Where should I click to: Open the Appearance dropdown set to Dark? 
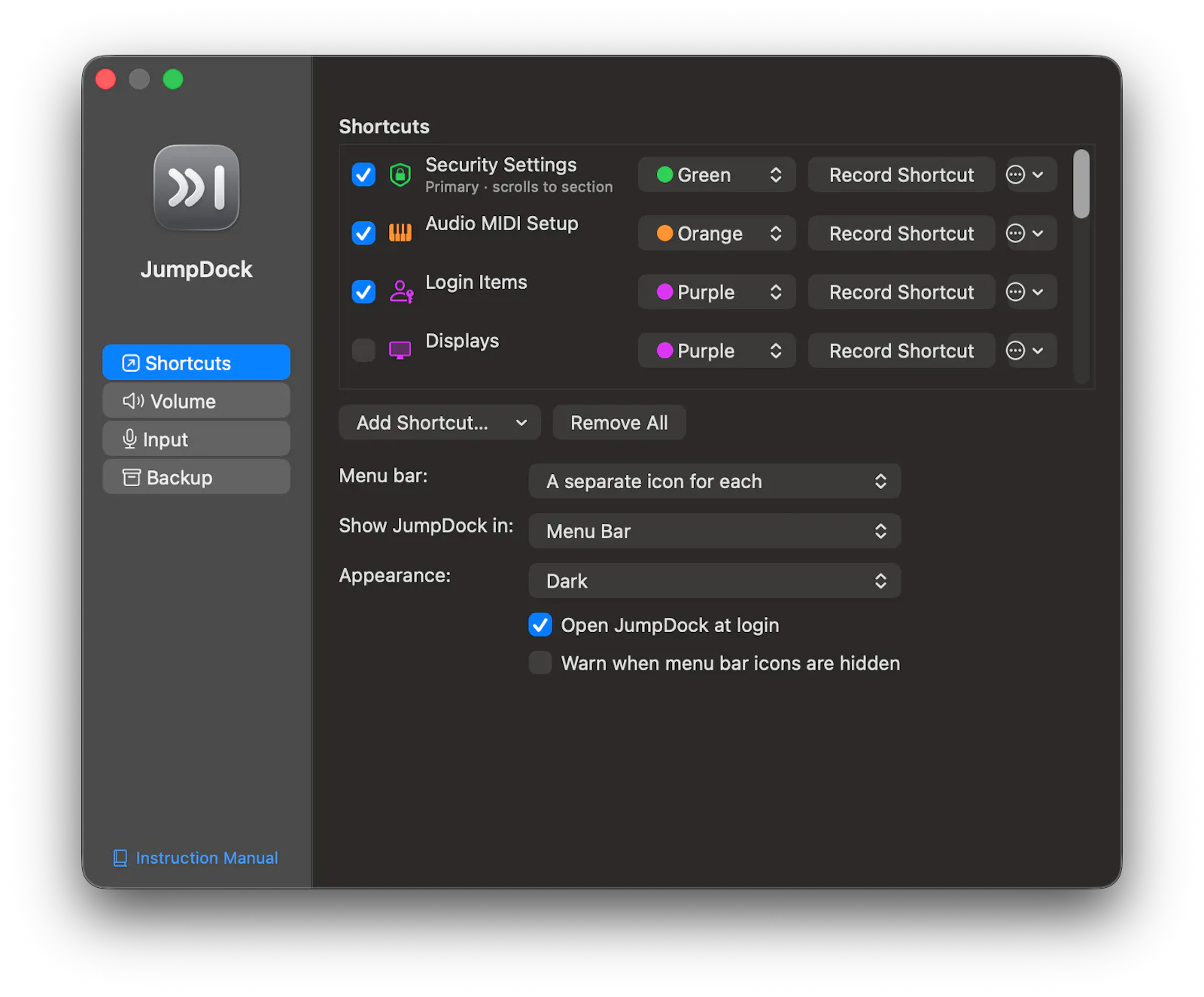pyautogui.click(x=714, y=581)
